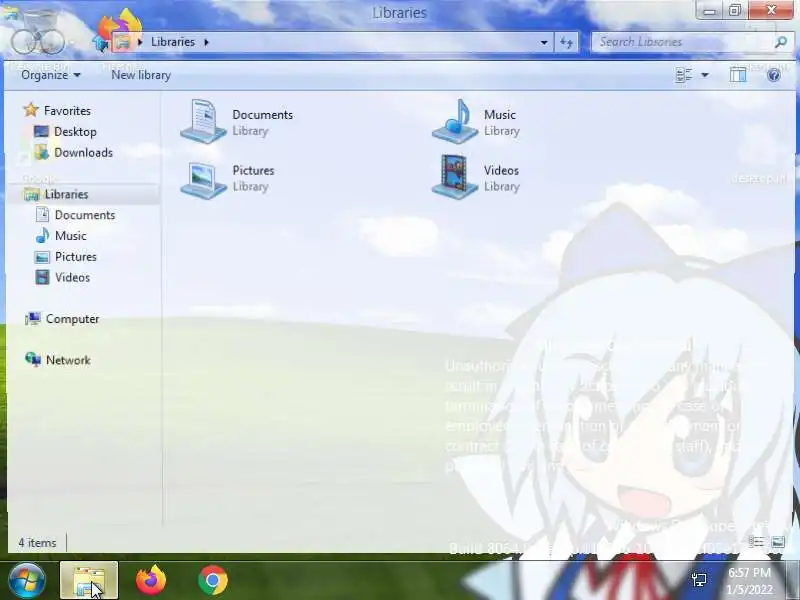The height and width of the screenshot is (600, 800).
Task: Open the Music library icon
Action: tap(455, 121)
